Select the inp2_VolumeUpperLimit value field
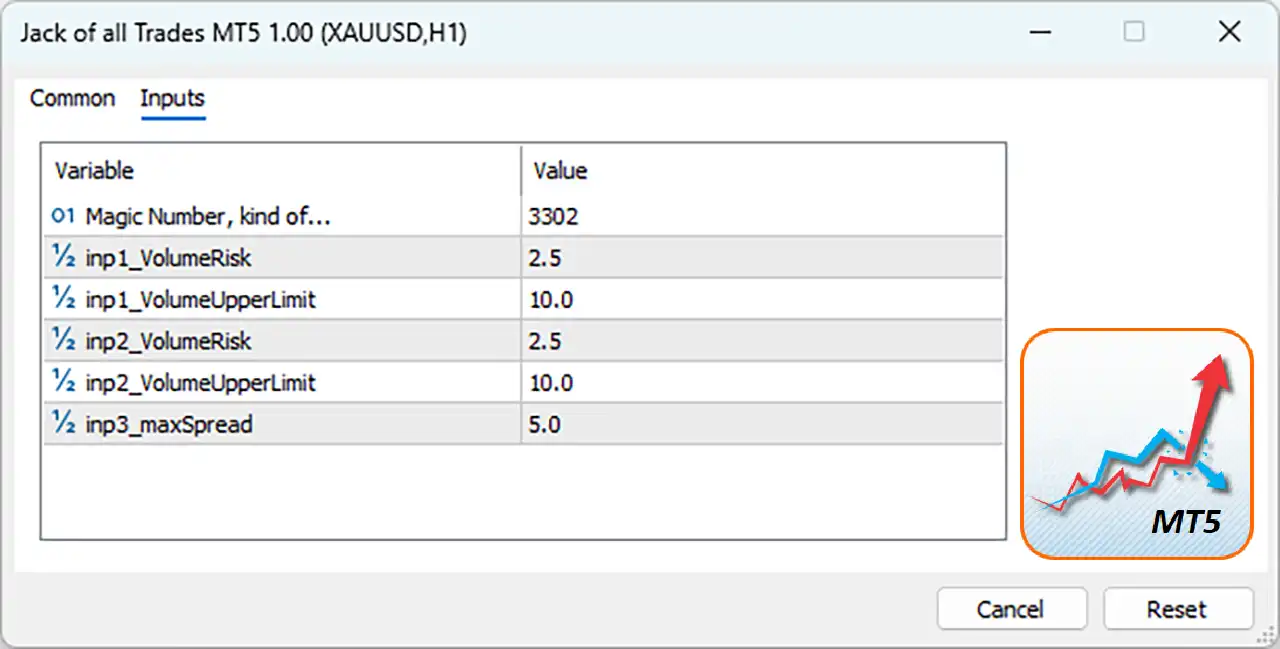The height and width of the screenshot is (649, 1280). (762, 382)
